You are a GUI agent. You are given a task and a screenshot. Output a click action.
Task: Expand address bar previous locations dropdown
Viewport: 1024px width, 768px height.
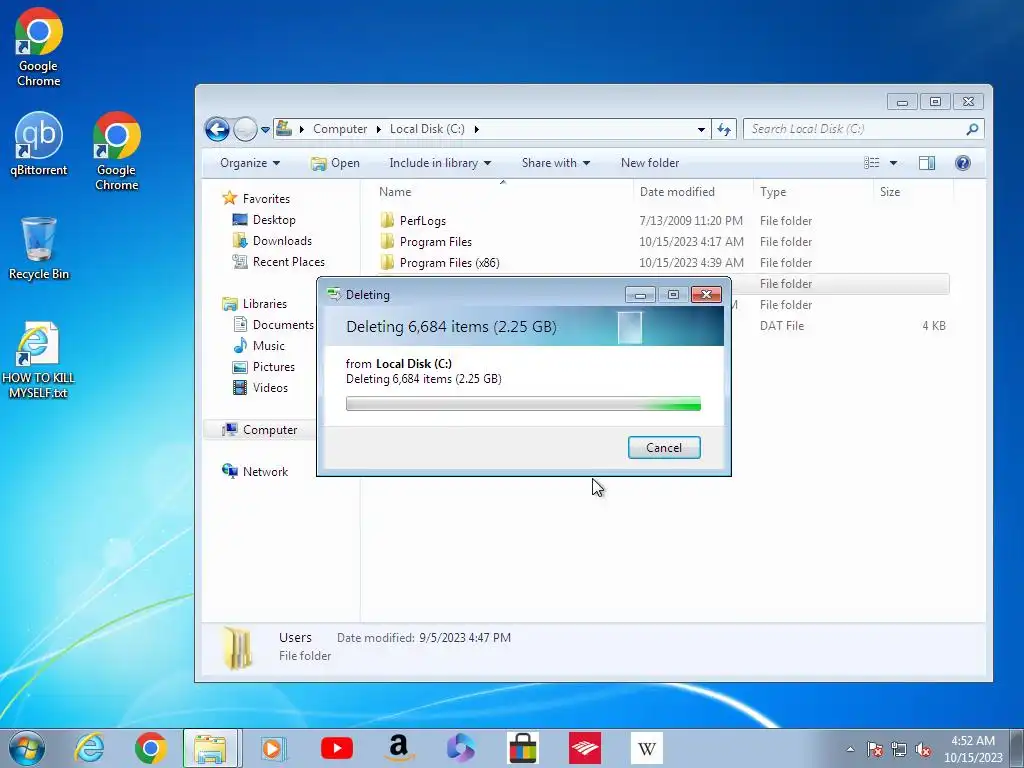(701, 129)
